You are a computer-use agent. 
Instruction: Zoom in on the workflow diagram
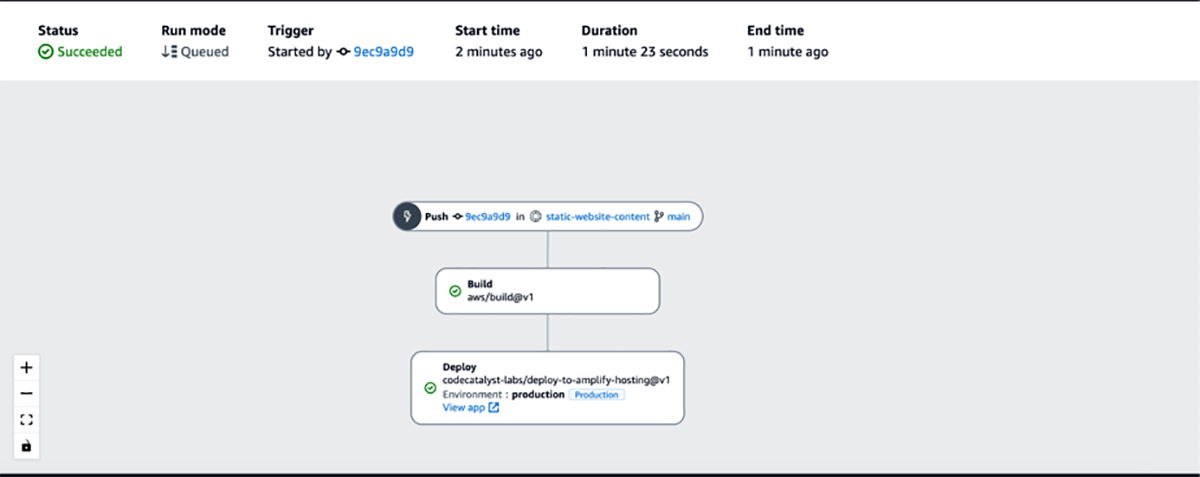[x=26, y=367]
